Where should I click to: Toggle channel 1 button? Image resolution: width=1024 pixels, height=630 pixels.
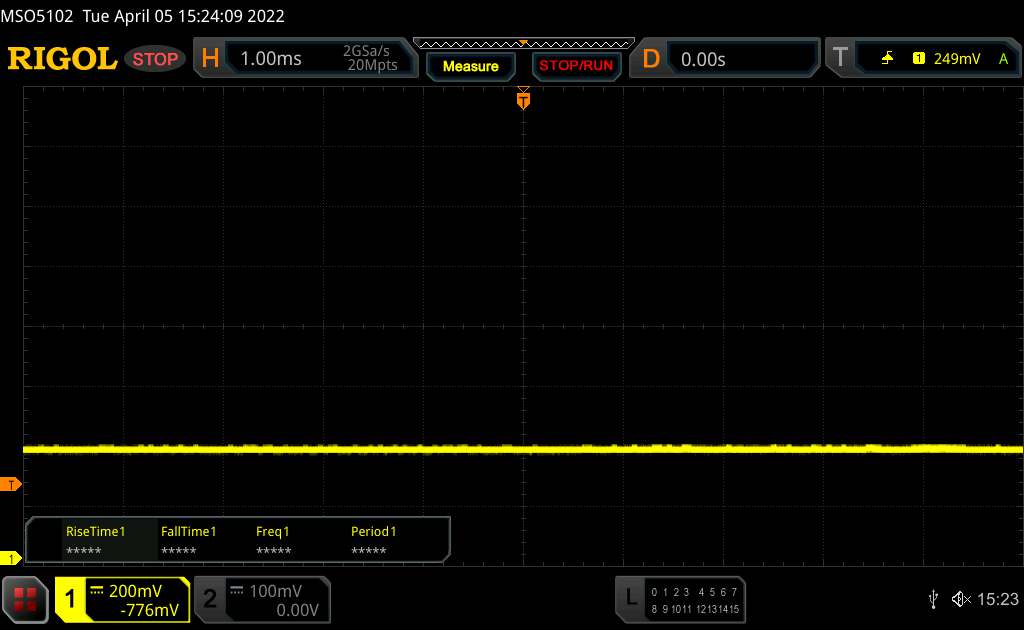70,599
